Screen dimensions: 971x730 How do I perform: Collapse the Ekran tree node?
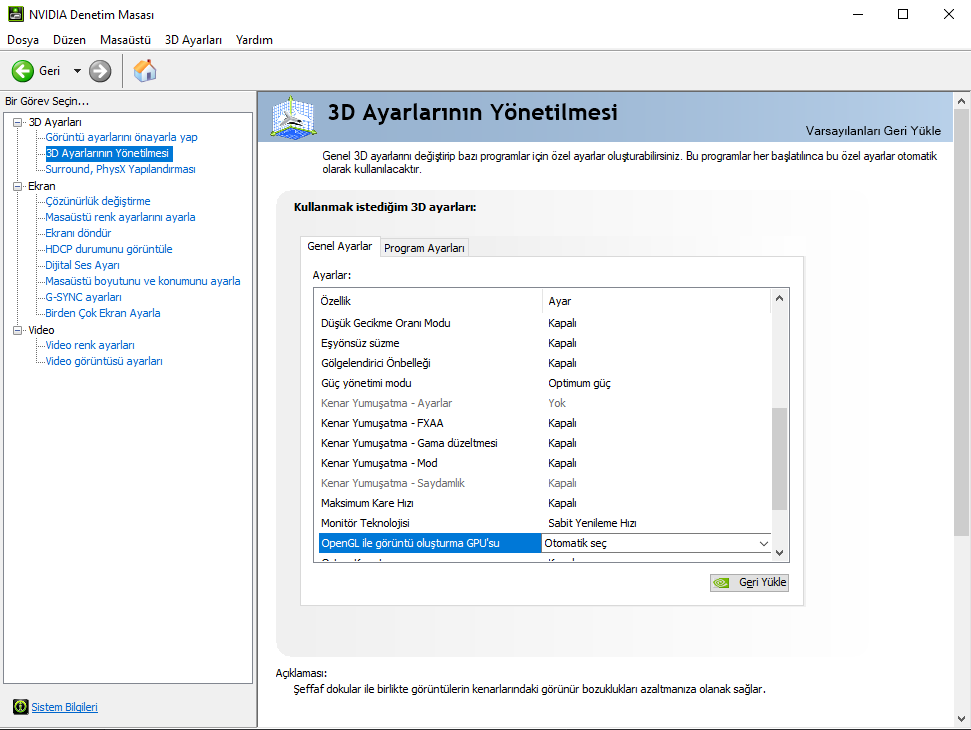point(18,186)
